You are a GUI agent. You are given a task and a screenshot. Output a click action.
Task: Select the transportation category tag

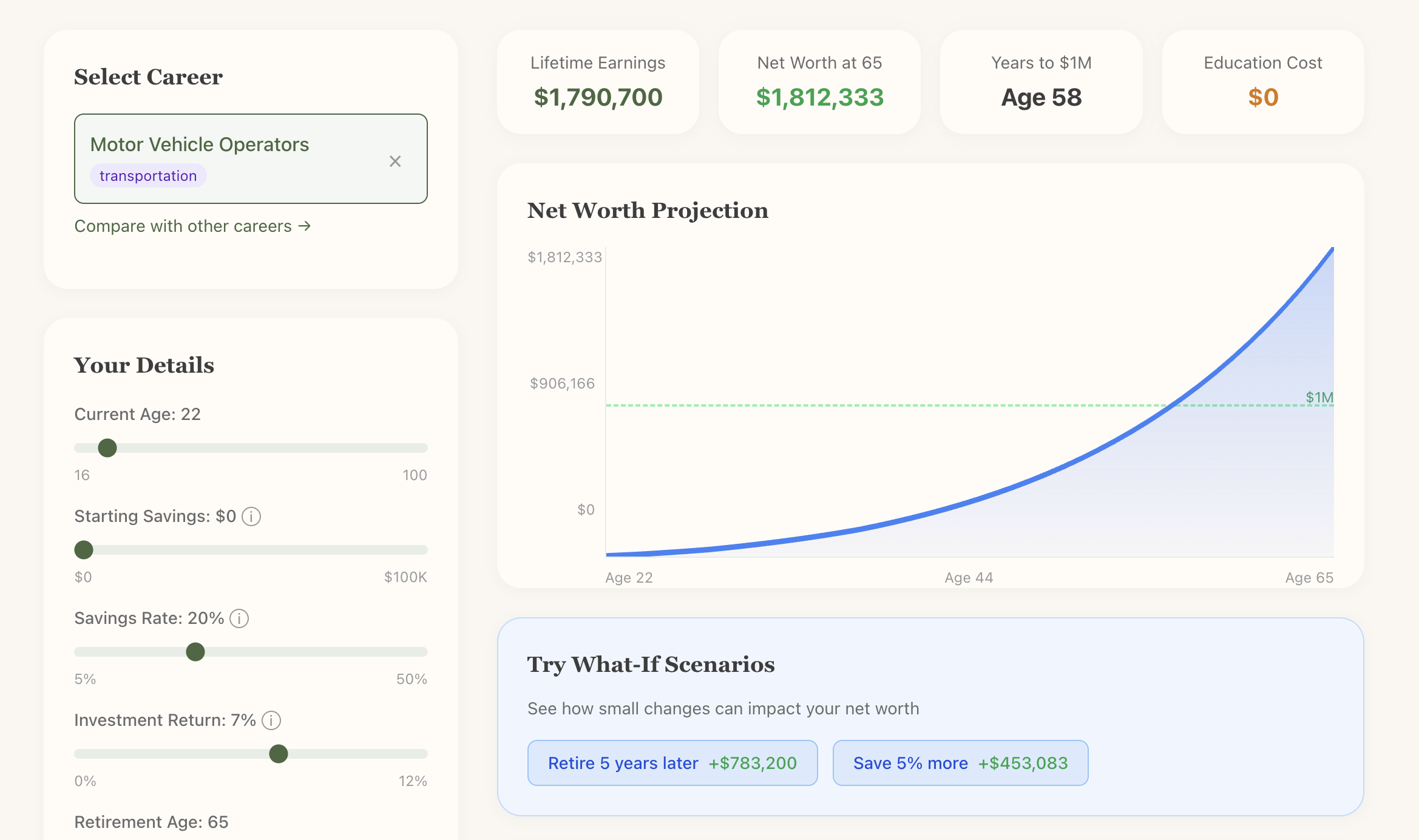pyautogui.click(x=147, y=175)
